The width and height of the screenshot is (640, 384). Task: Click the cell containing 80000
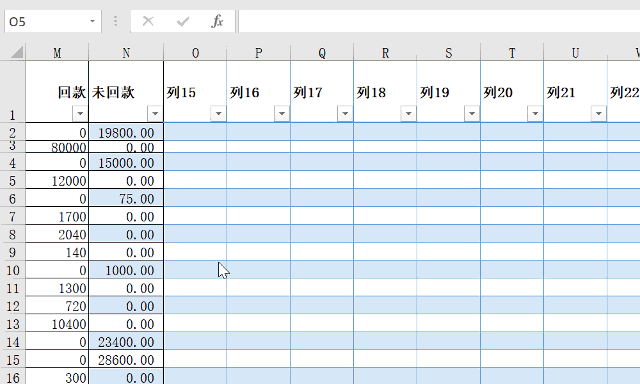pyautogui.click(x=57, y=147)
